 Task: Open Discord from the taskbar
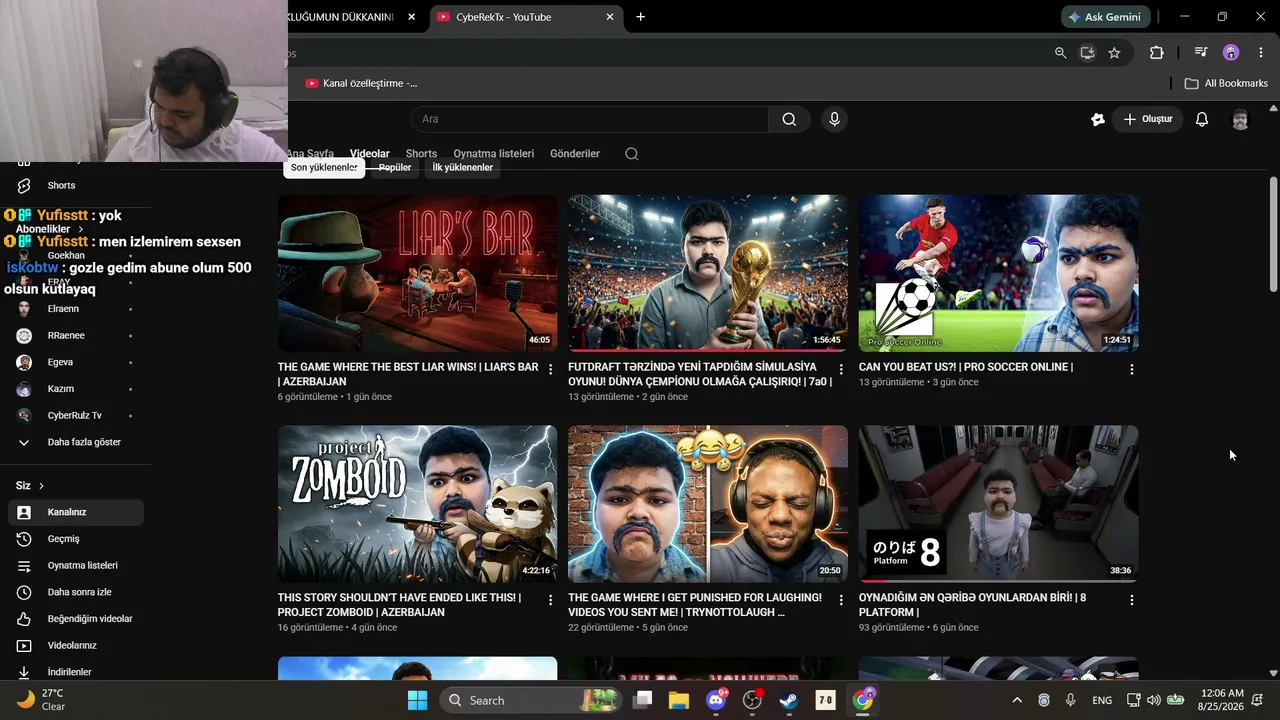click(716, 700)
